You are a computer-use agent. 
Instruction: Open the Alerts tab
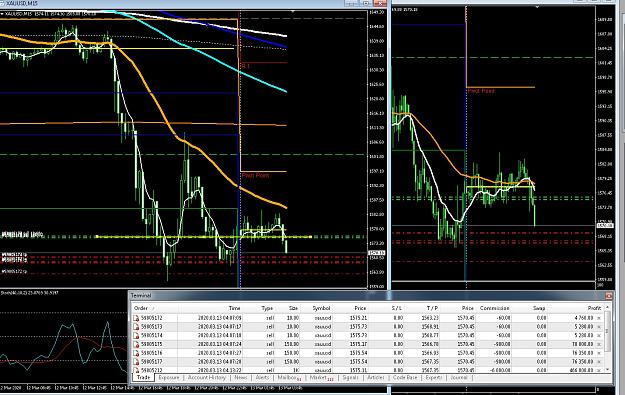click(x=262, y=377)
